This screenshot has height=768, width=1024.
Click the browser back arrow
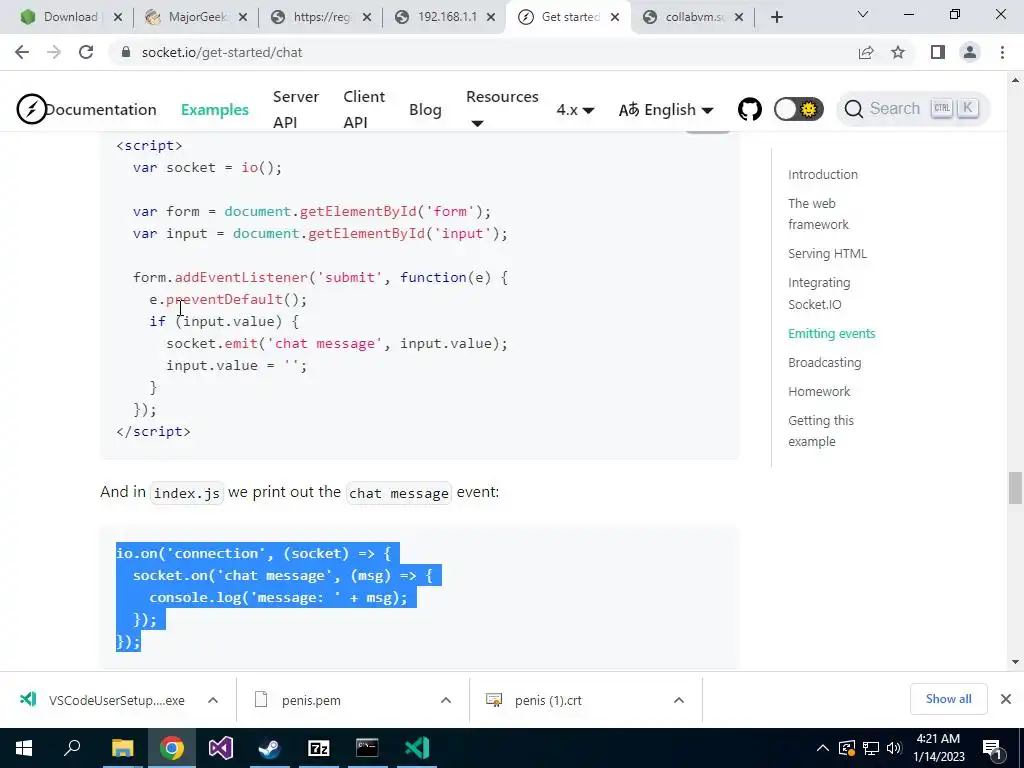click(22, 52)
